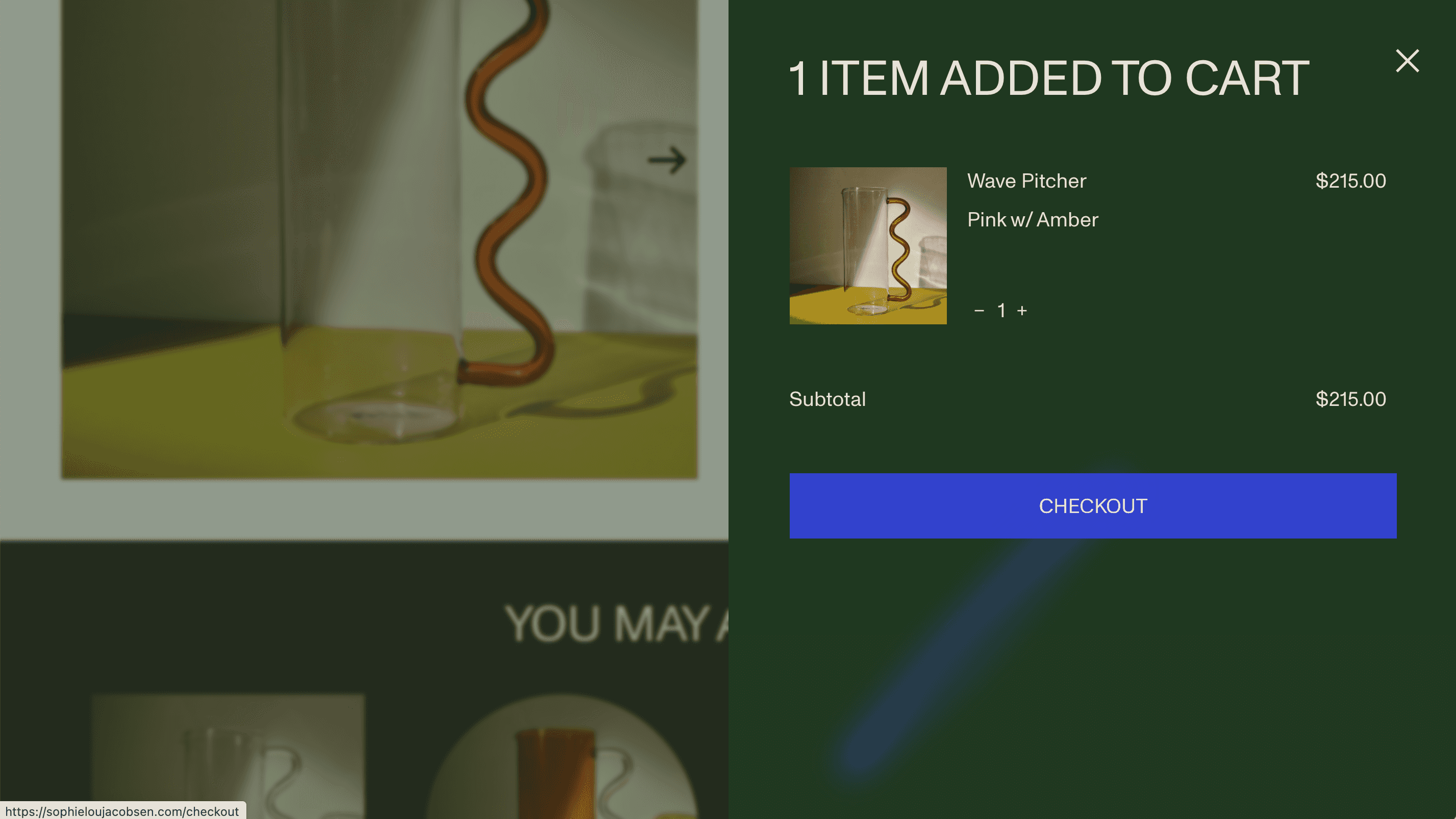Increase Wave Pitcher quantity with plus
The height and width of the screenshot is (819, 1456).
coord(1022,311)
